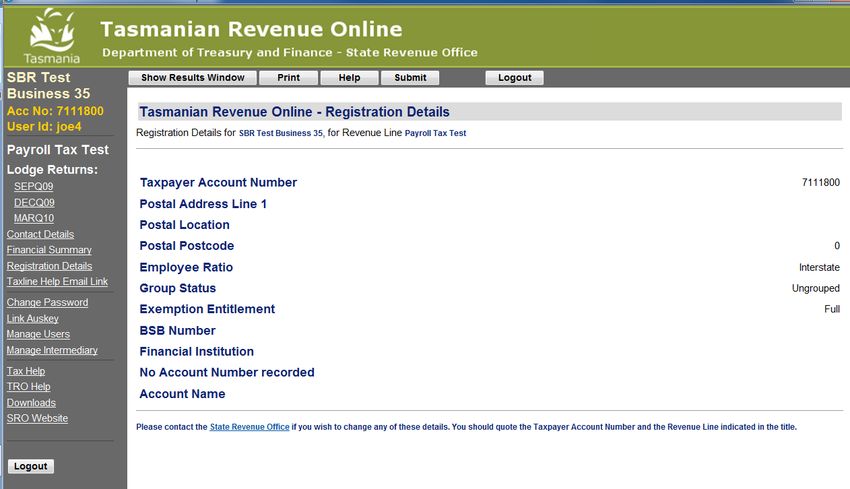Image resolution: width=850 pixels, height=489 pixels.
Task: Click 'SBR Test Business 35' in the subtitle
Action: click(281, 133)
